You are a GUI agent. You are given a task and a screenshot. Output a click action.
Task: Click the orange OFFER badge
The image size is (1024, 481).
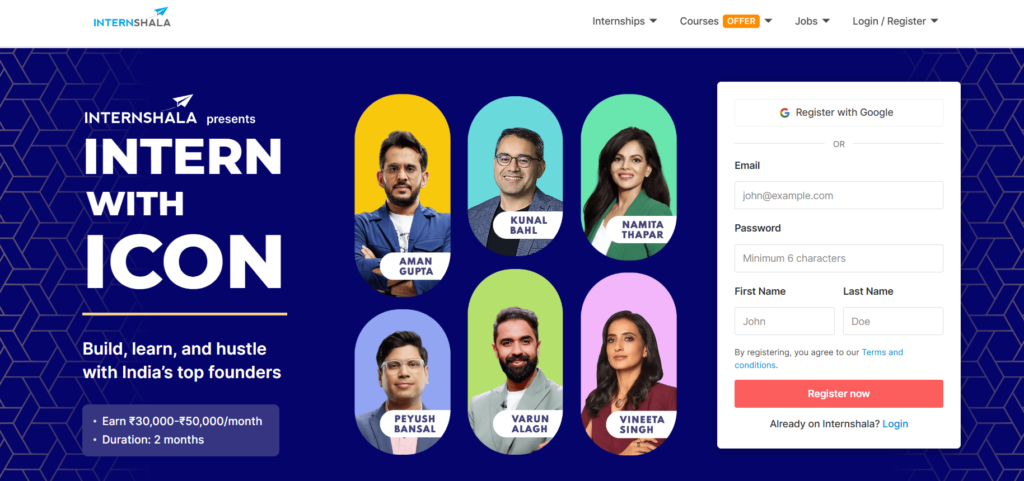click(x=741, y=21)
